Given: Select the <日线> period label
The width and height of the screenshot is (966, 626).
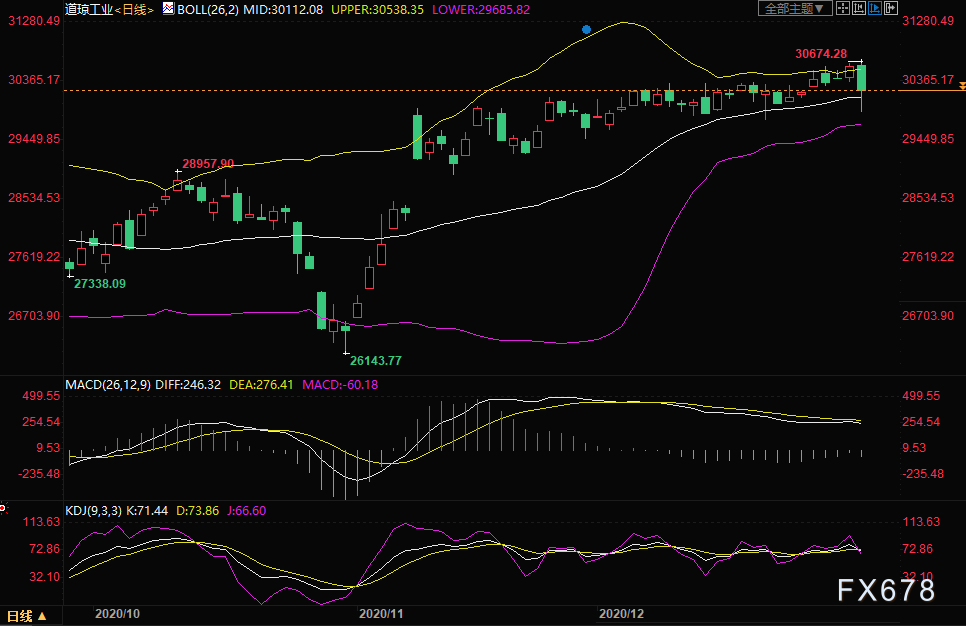Looking at the screenshot, I should [x=134, y=10].
